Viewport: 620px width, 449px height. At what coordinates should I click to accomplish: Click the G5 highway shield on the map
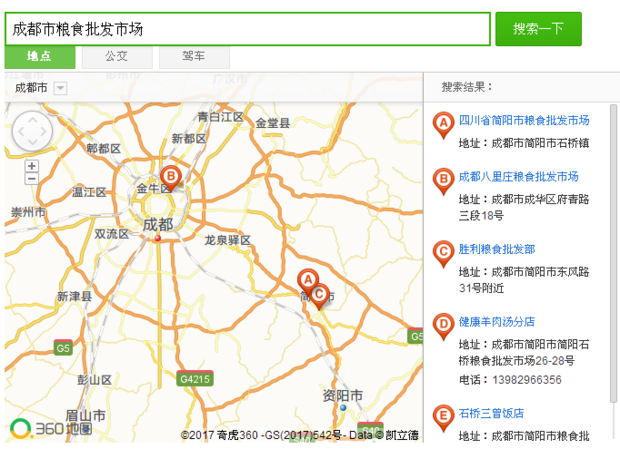pos(63,348)
